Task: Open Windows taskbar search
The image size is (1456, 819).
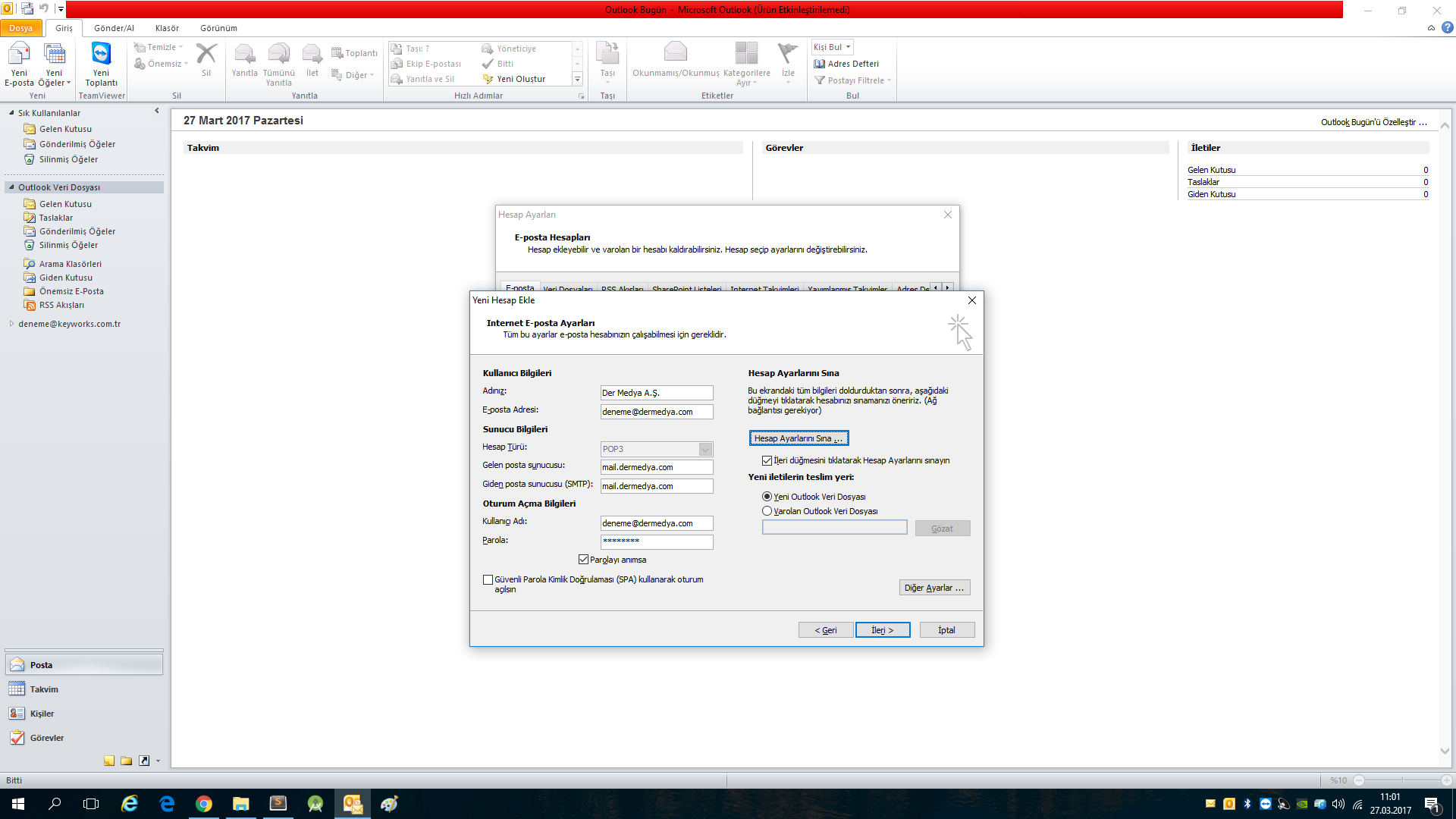Action: [x=55, y=804]
